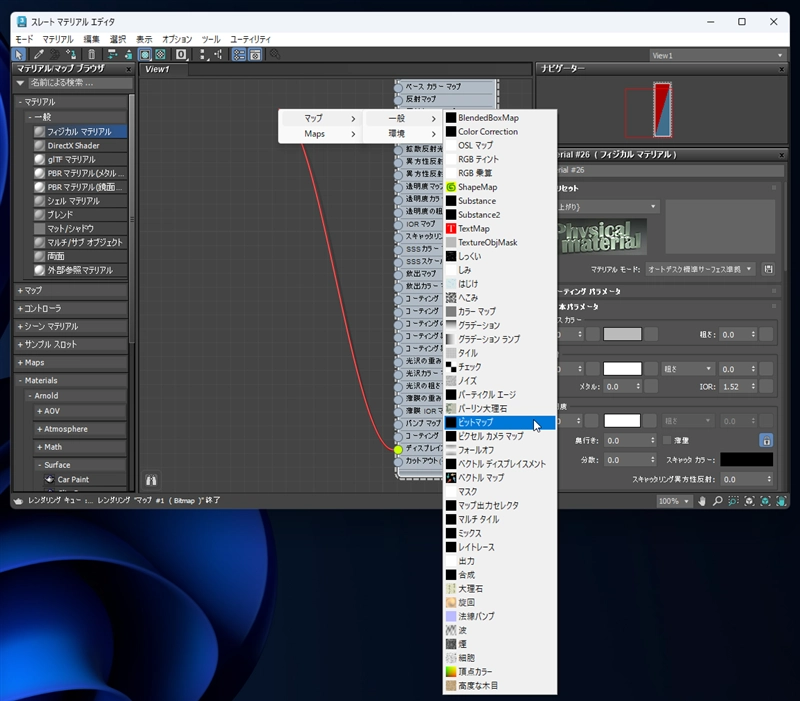Viewport: 800px width, 701px height.
Task: Open the マテリアル menu in menu bar
Action: pos(58,39)
